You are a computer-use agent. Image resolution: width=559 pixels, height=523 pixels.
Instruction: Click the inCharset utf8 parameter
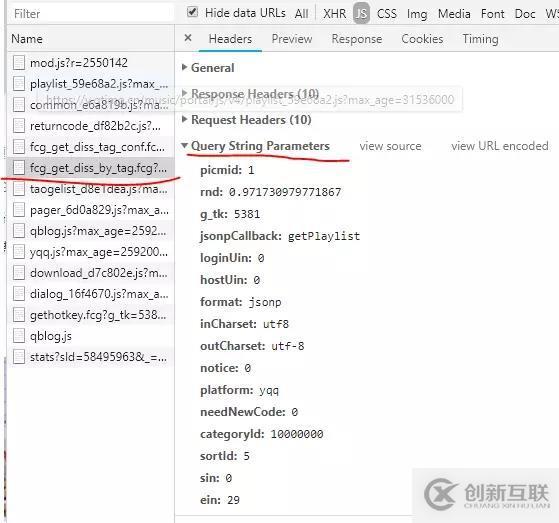(244, 324)
